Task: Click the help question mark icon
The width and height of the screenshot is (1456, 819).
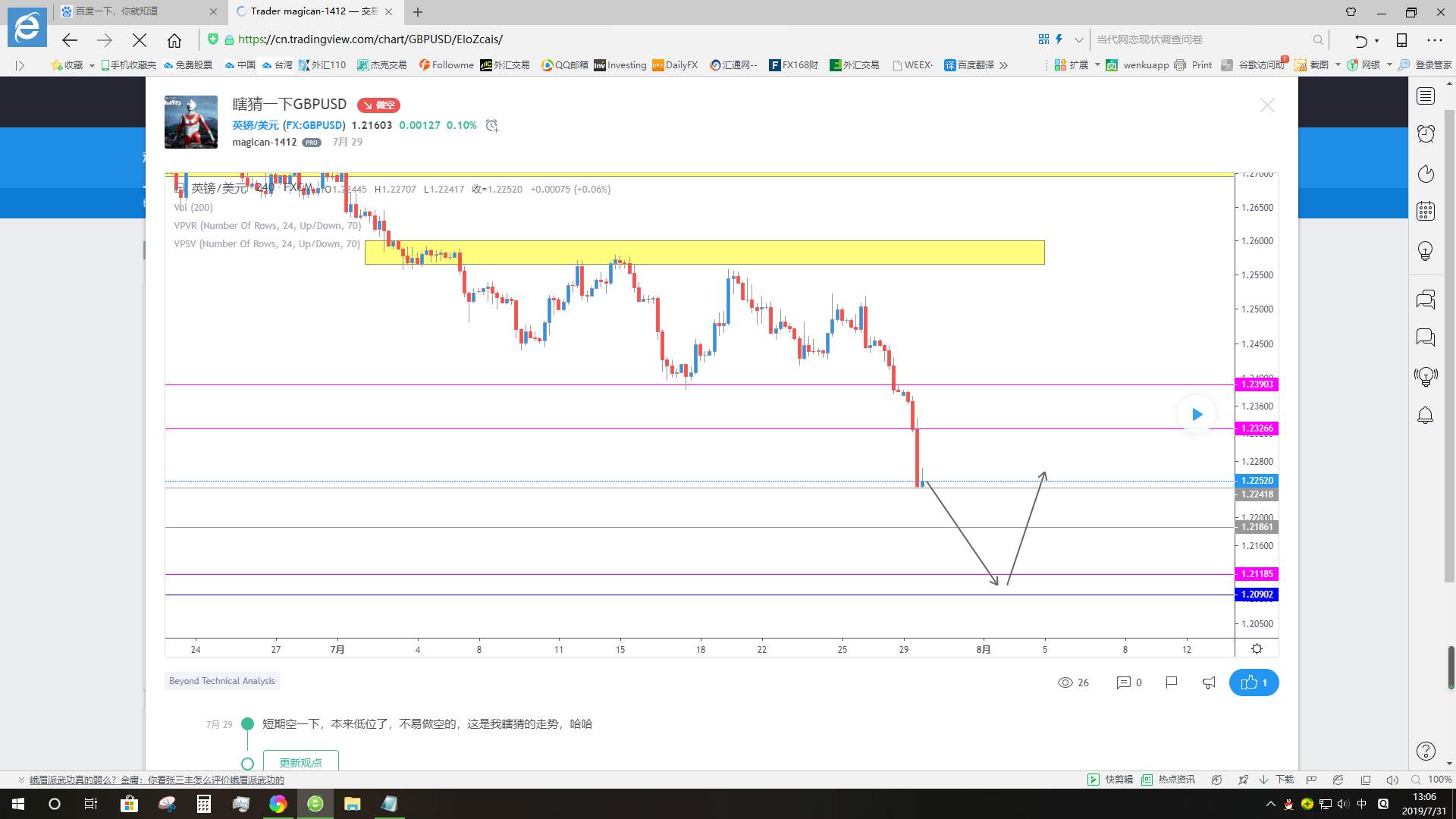Action: click(x=1426, y=751)
